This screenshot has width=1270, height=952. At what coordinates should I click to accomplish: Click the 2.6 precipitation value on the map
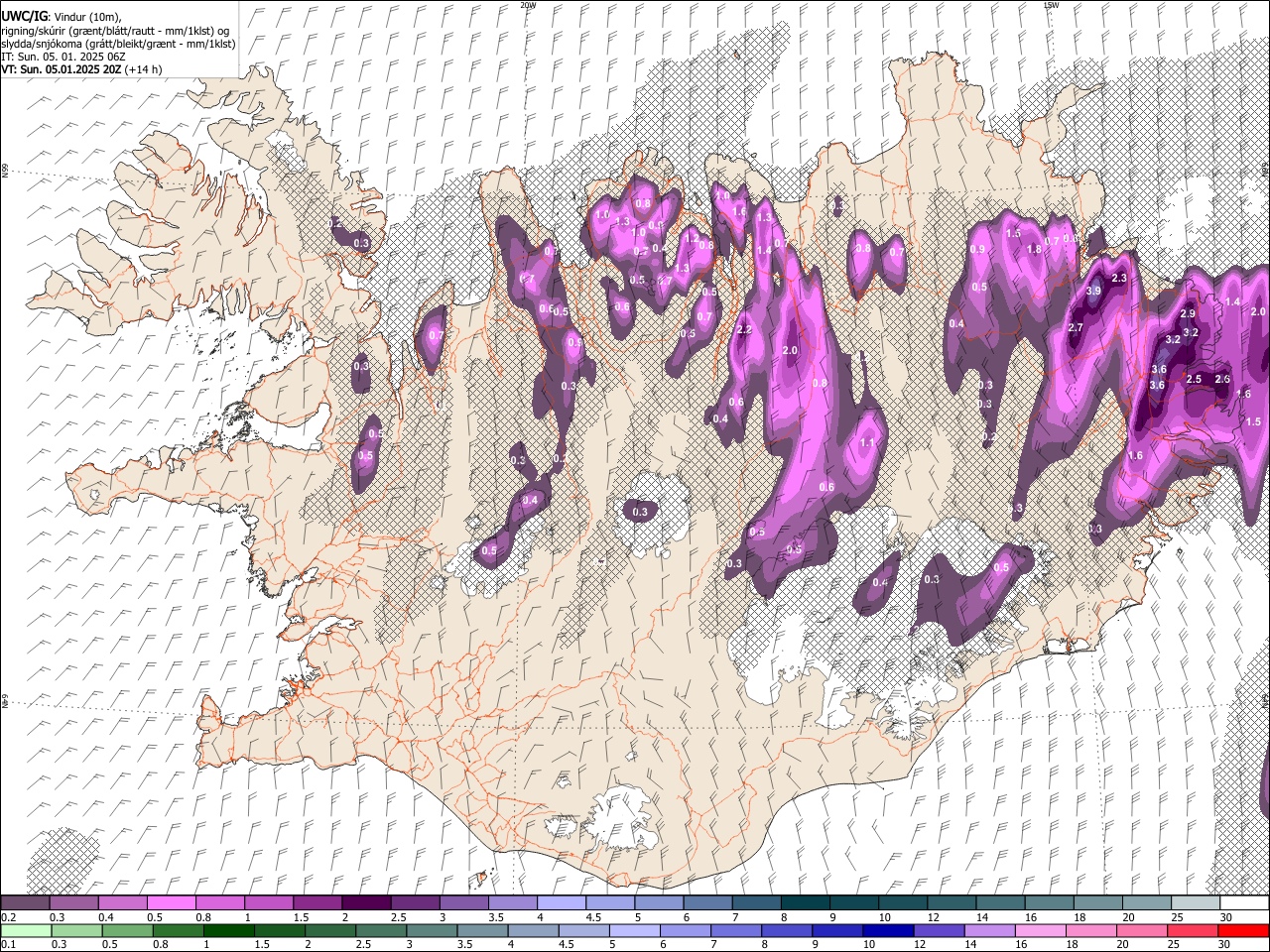tap(1222, 379)
